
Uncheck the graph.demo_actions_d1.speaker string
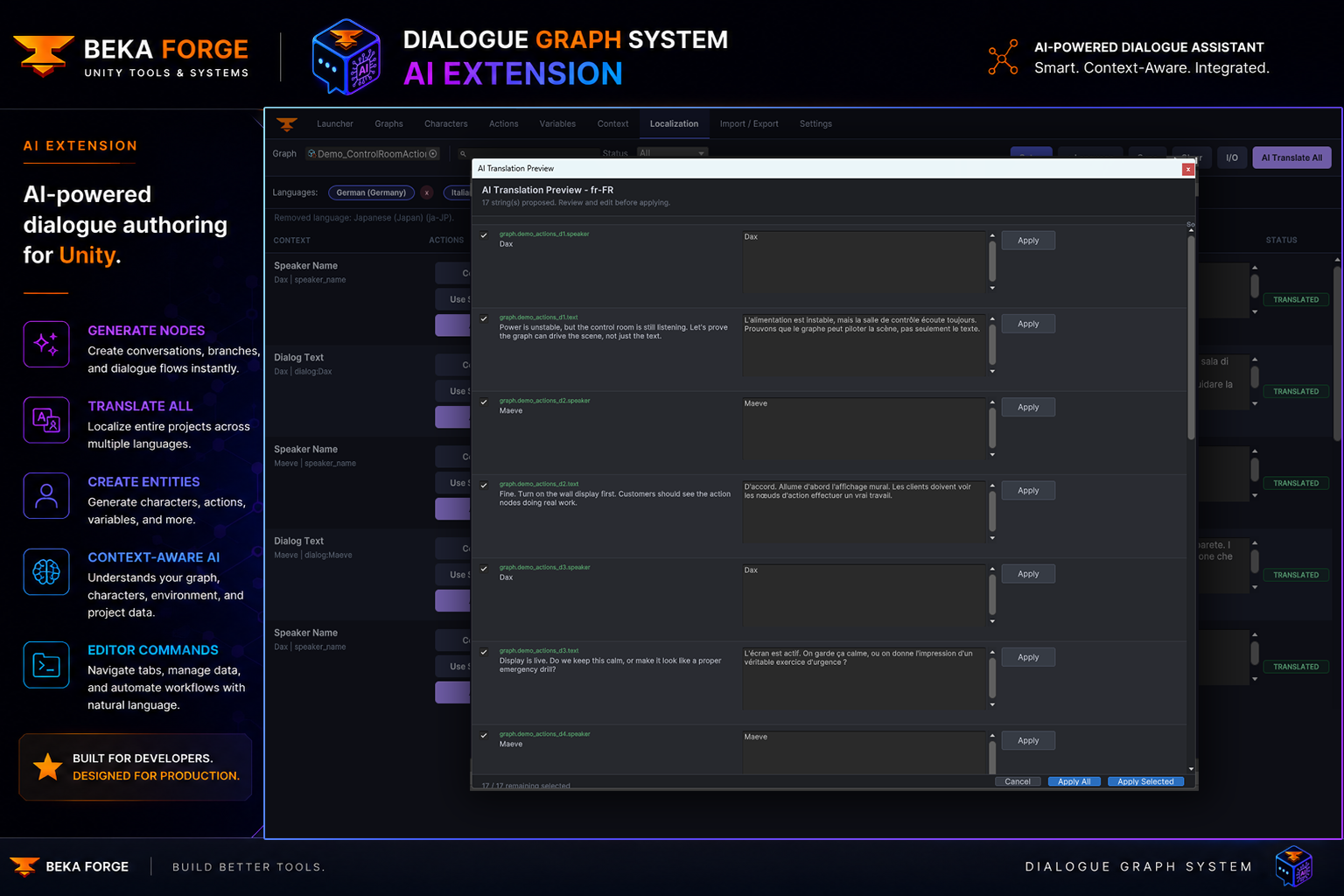484,235
